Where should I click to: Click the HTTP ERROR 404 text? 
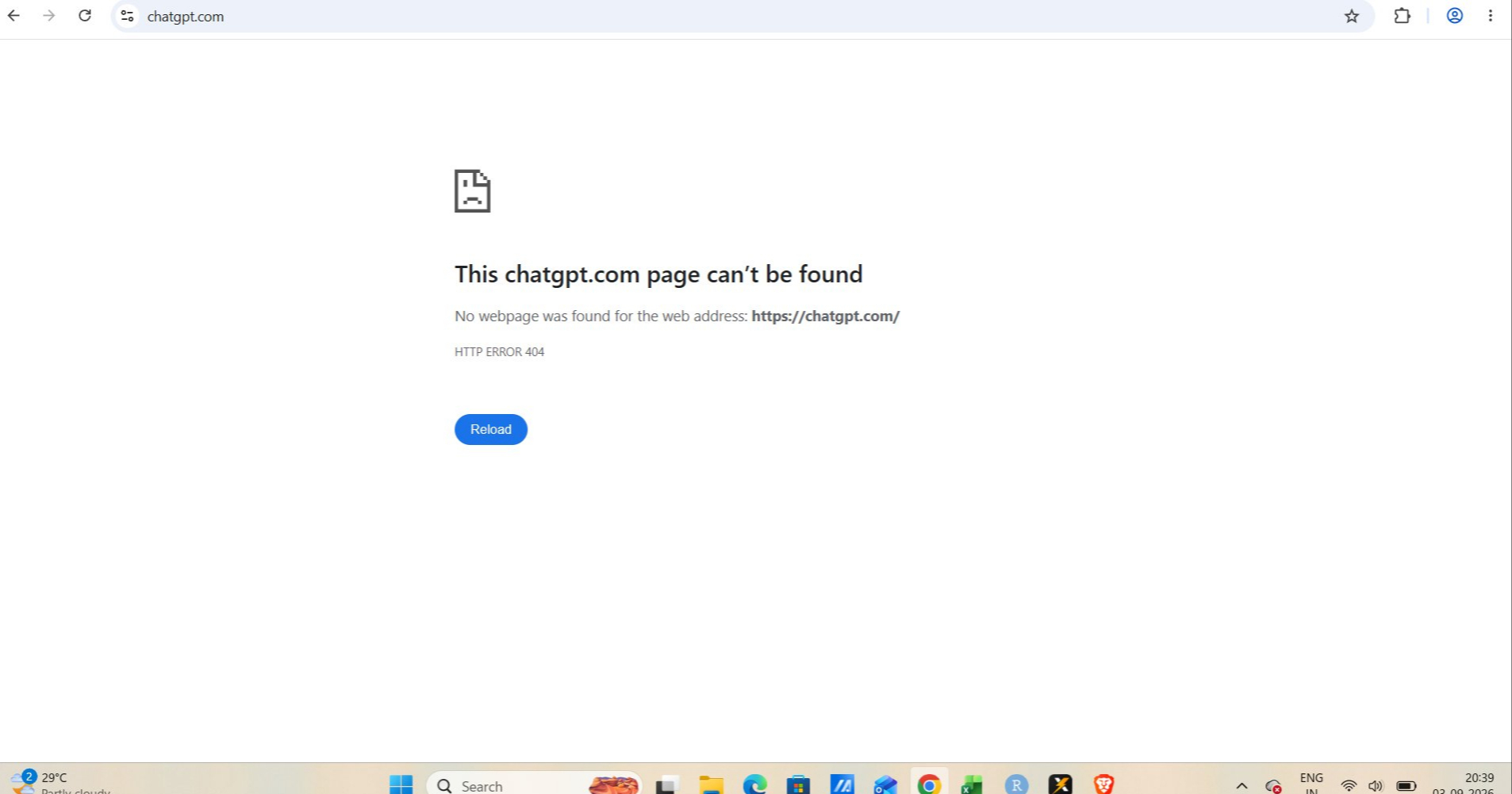(499, 351)
